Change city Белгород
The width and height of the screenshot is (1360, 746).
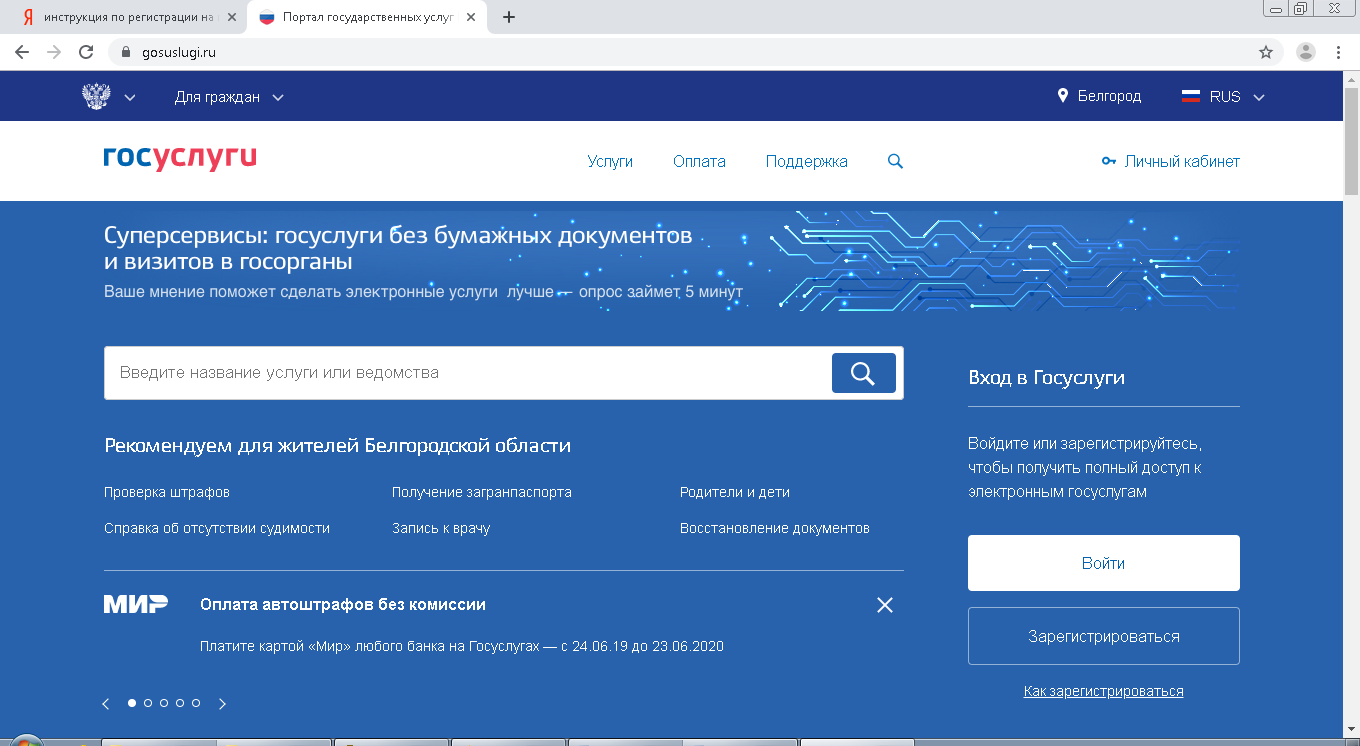tap(1109, 97)
